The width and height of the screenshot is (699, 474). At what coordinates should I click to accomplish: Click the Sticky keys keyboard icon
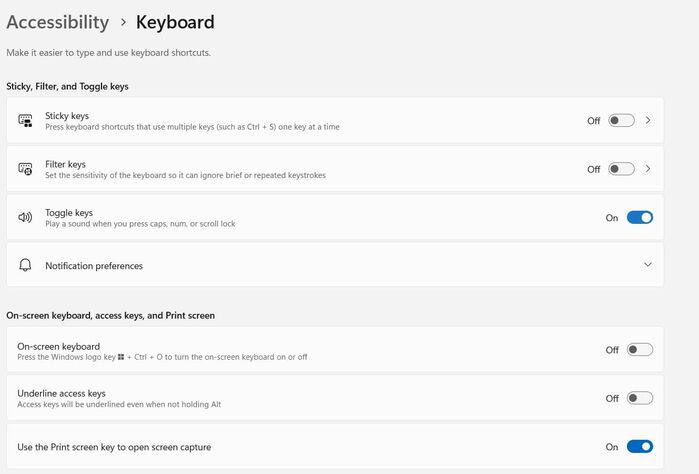pos(25,121)
